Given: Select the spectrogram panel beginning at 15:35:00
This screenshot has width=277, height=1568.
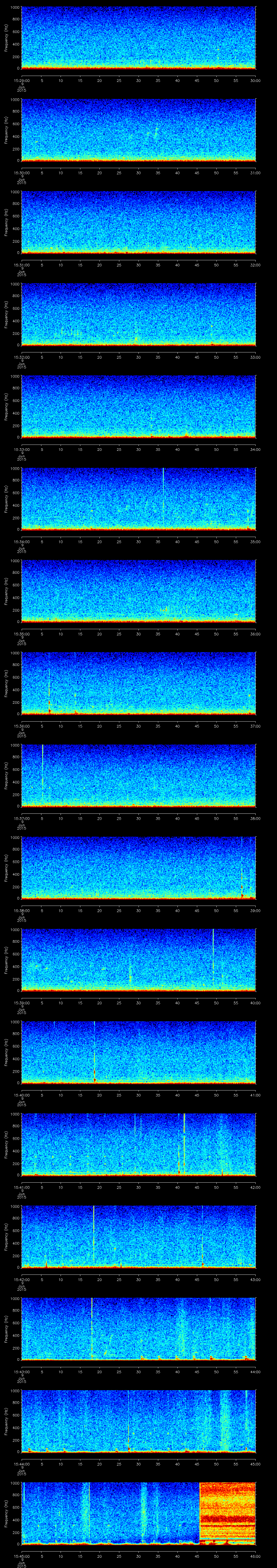Looking at the screenshot, I should (x=138, y=591).
